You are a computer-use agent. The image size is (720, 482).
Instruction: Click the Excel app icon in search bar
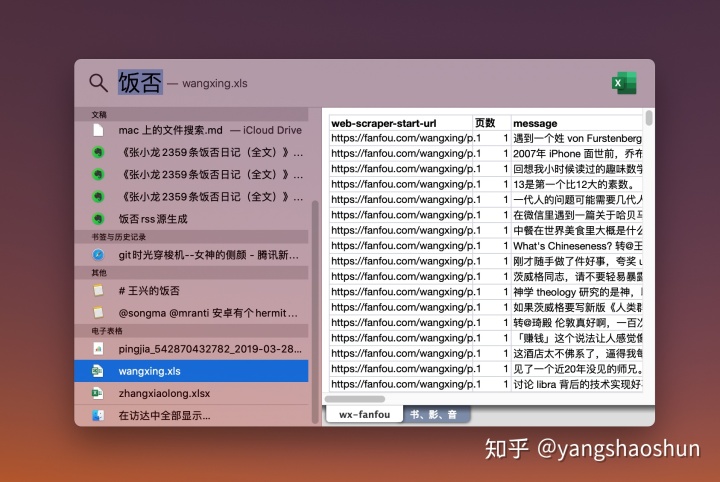(624, 83)
